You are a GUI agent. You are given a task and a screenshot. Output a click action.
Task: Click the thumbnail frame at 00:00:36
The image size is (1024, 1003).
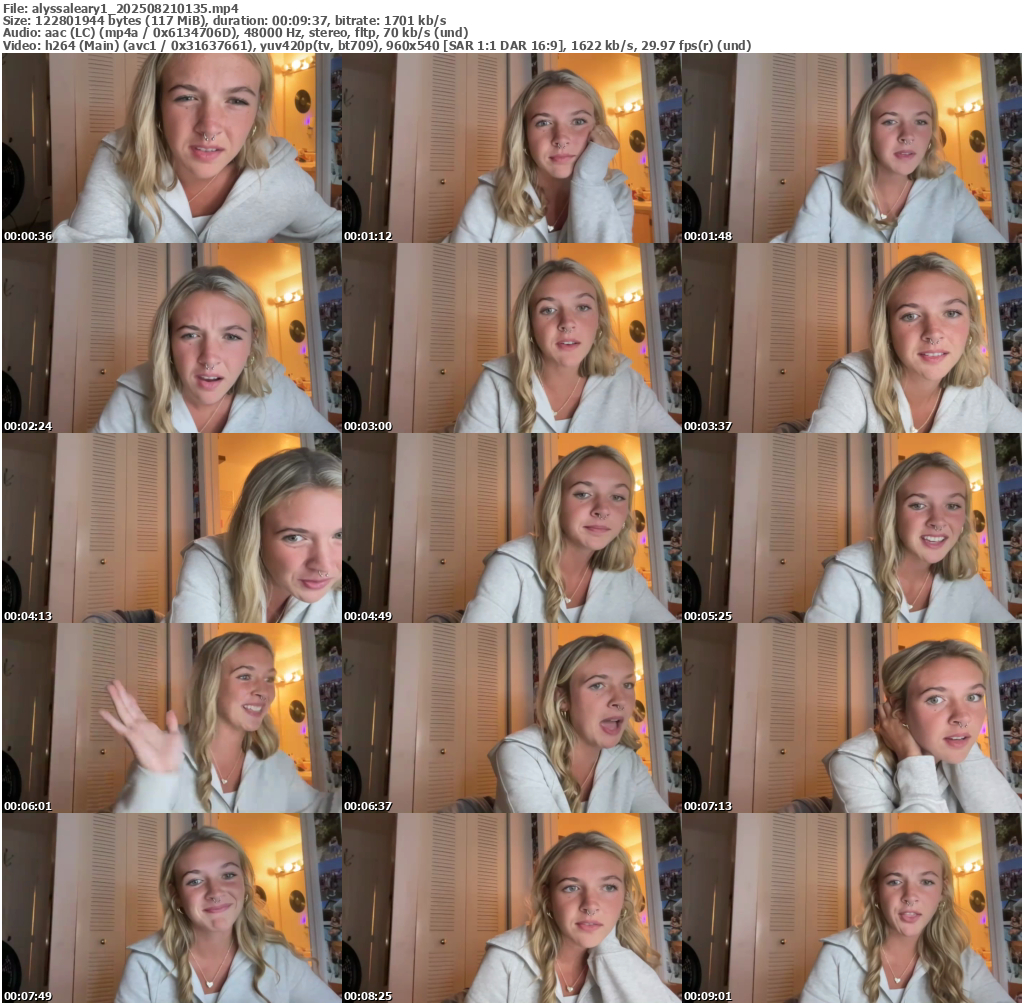[x=172, y=148]
